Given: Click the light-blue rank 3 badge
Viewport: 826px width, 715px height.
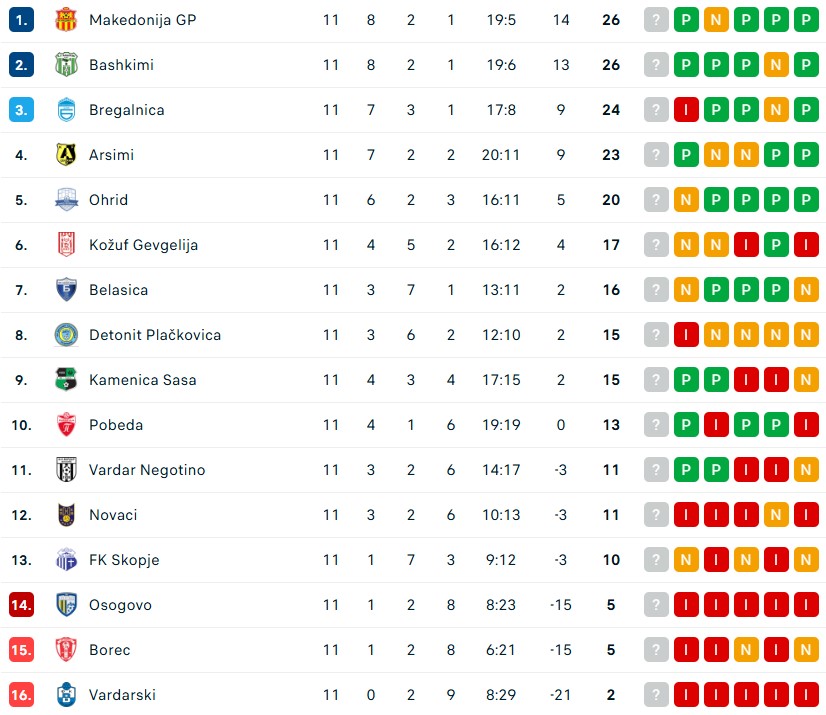Looking at the screenshot, I should pyautogui.click(x=21, y=110).
